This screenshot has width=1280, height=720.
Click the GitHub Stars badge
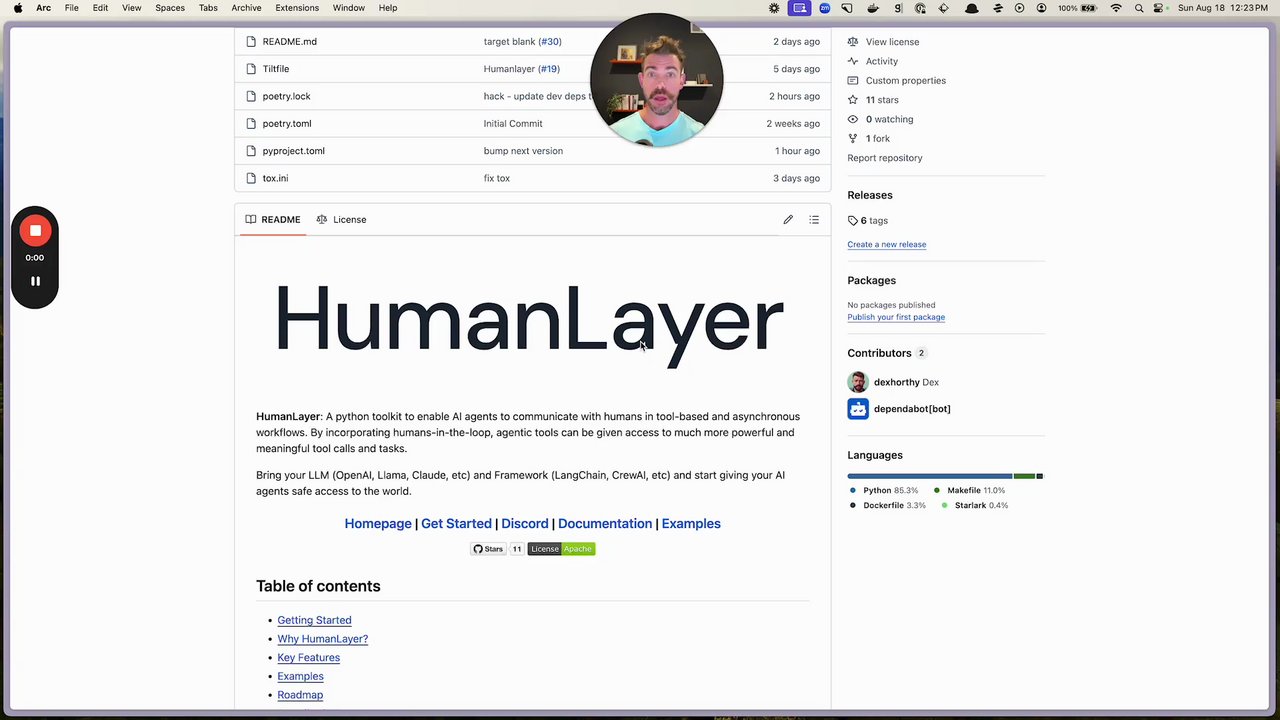point(497,549)
